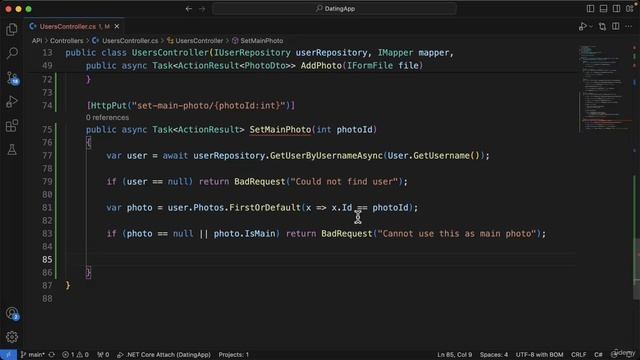Click the ports forwarded 0 indicator

(103, 355)
